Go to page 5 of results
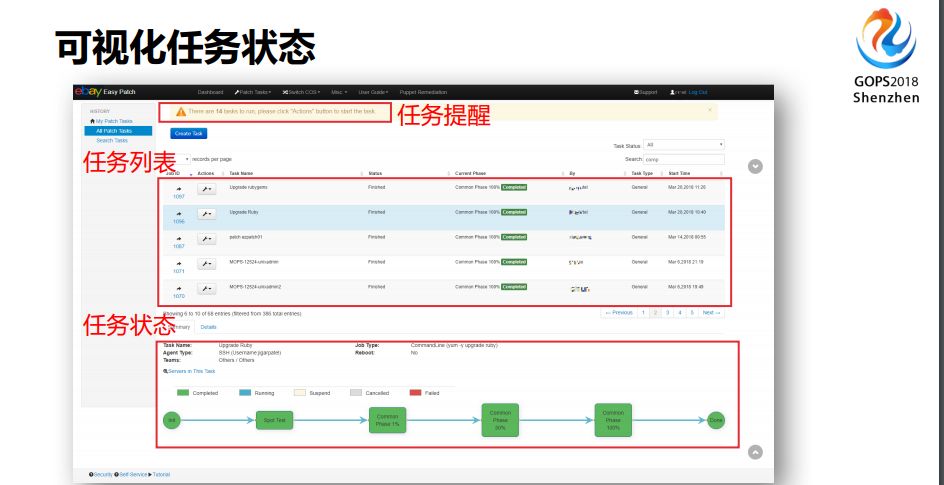The width and height of the screenshot is (944, 485). coord(692,313)
